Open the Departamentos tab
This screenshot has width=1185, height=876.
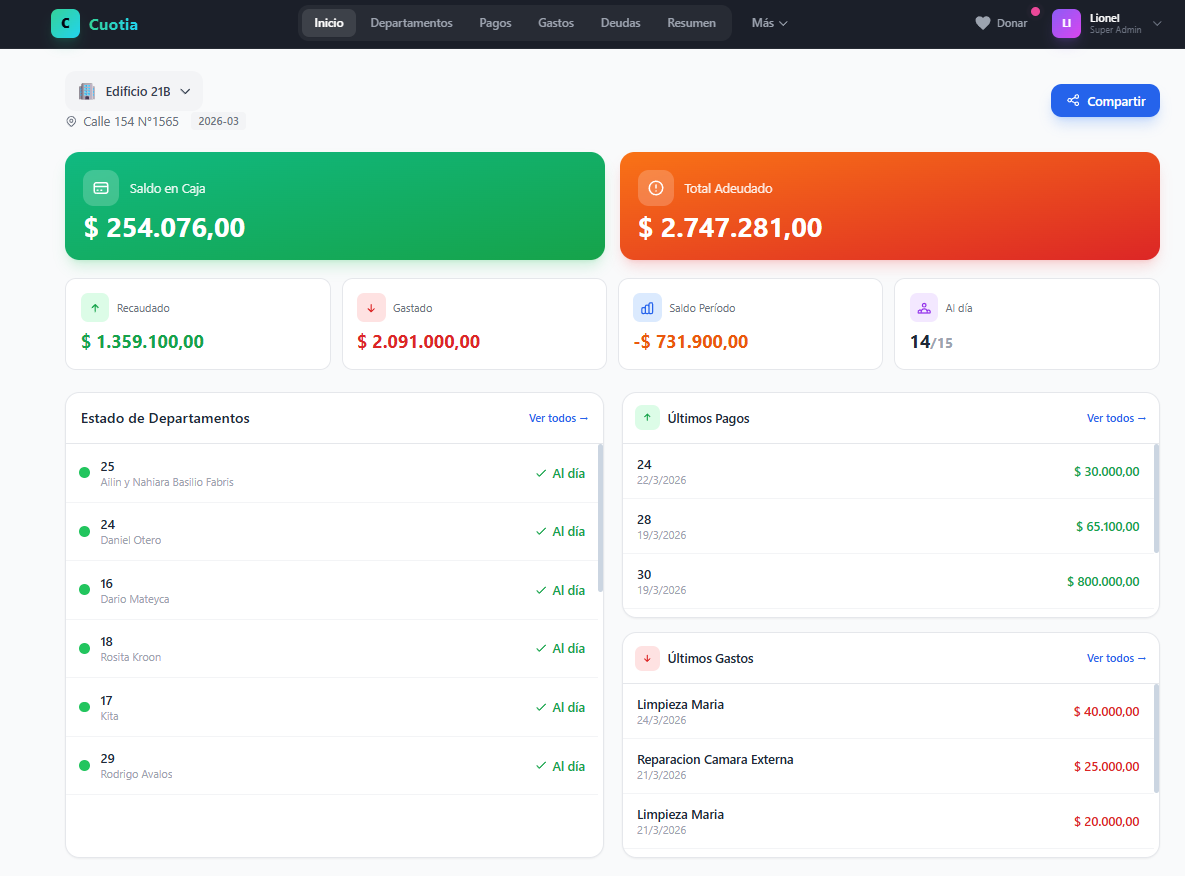click(x=411, y=23)
